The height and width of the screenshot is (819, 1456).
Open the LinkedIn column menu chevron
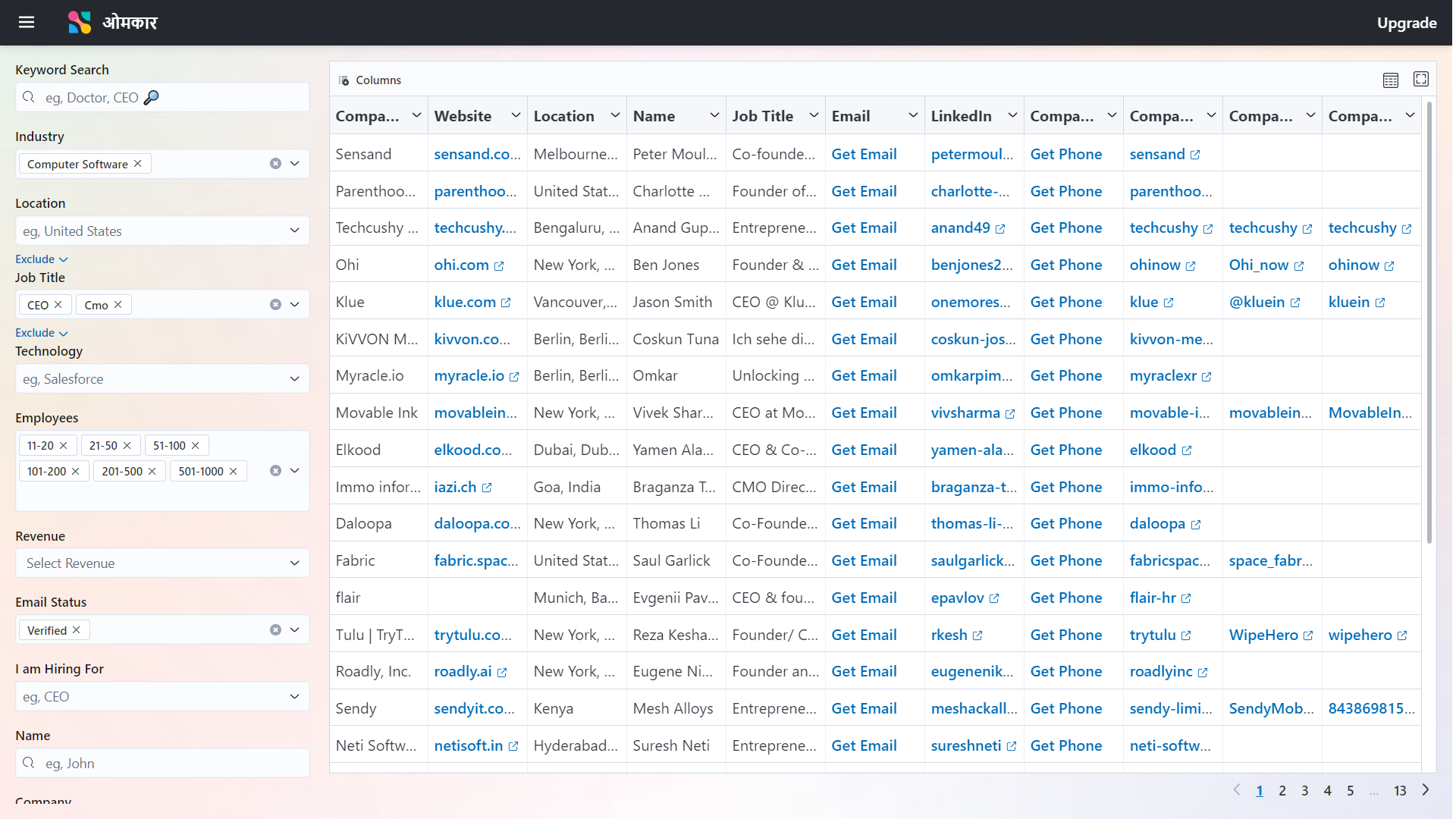point(1012,115)
